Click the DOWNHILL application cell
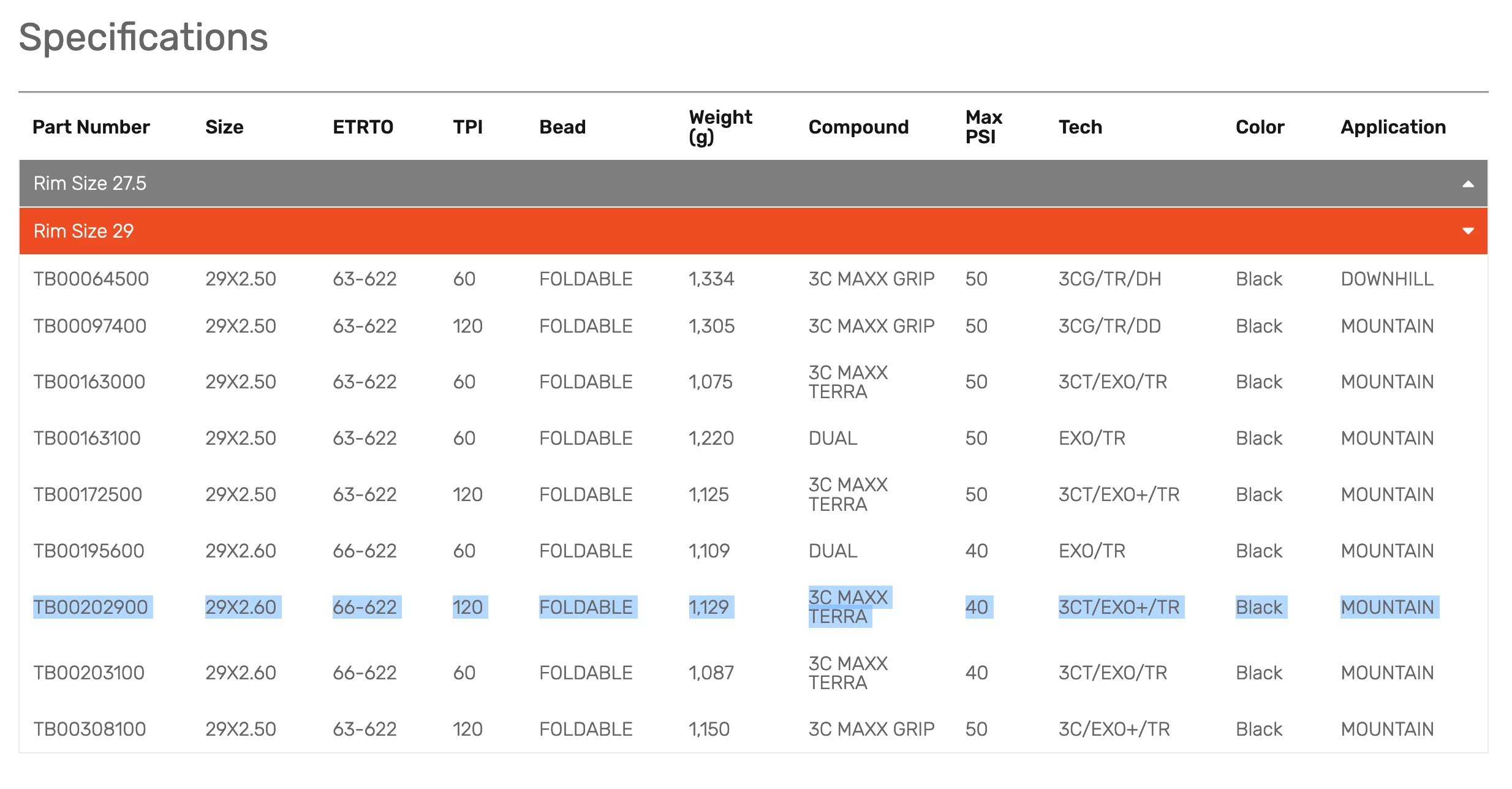The image size is (1512, 789). tap(1386, 279)
